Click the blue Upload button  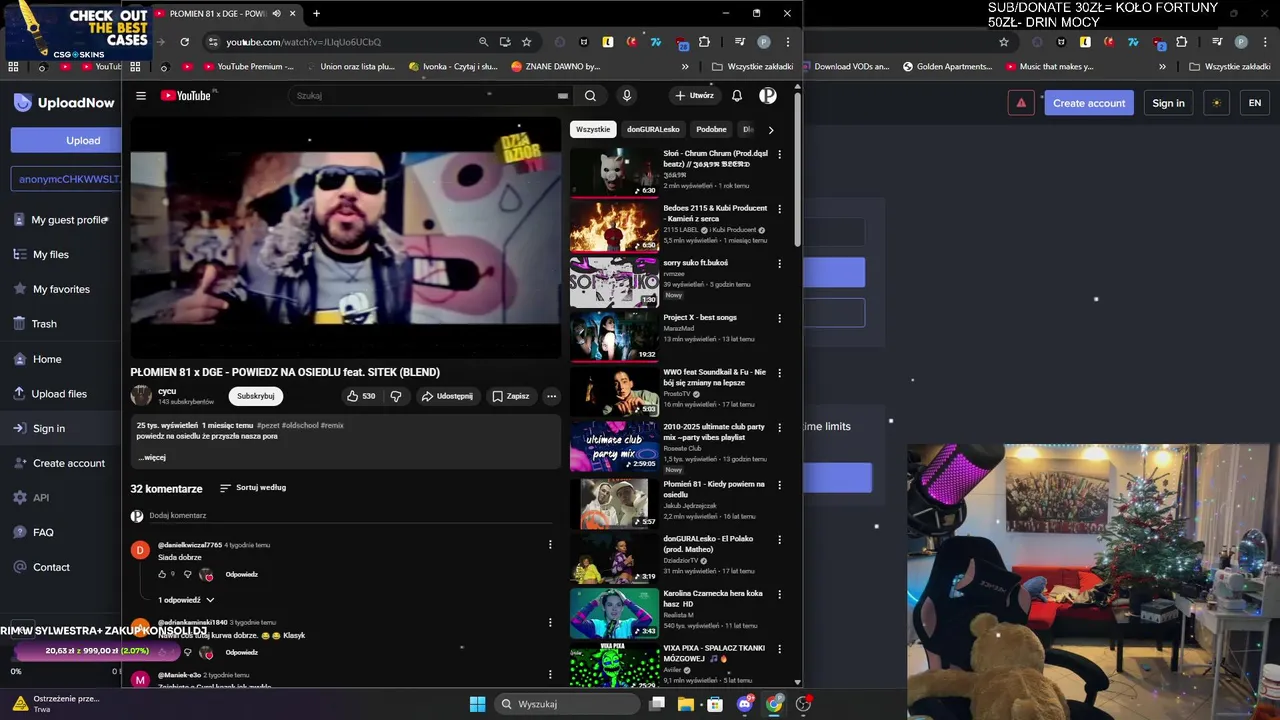click(66, 140)
